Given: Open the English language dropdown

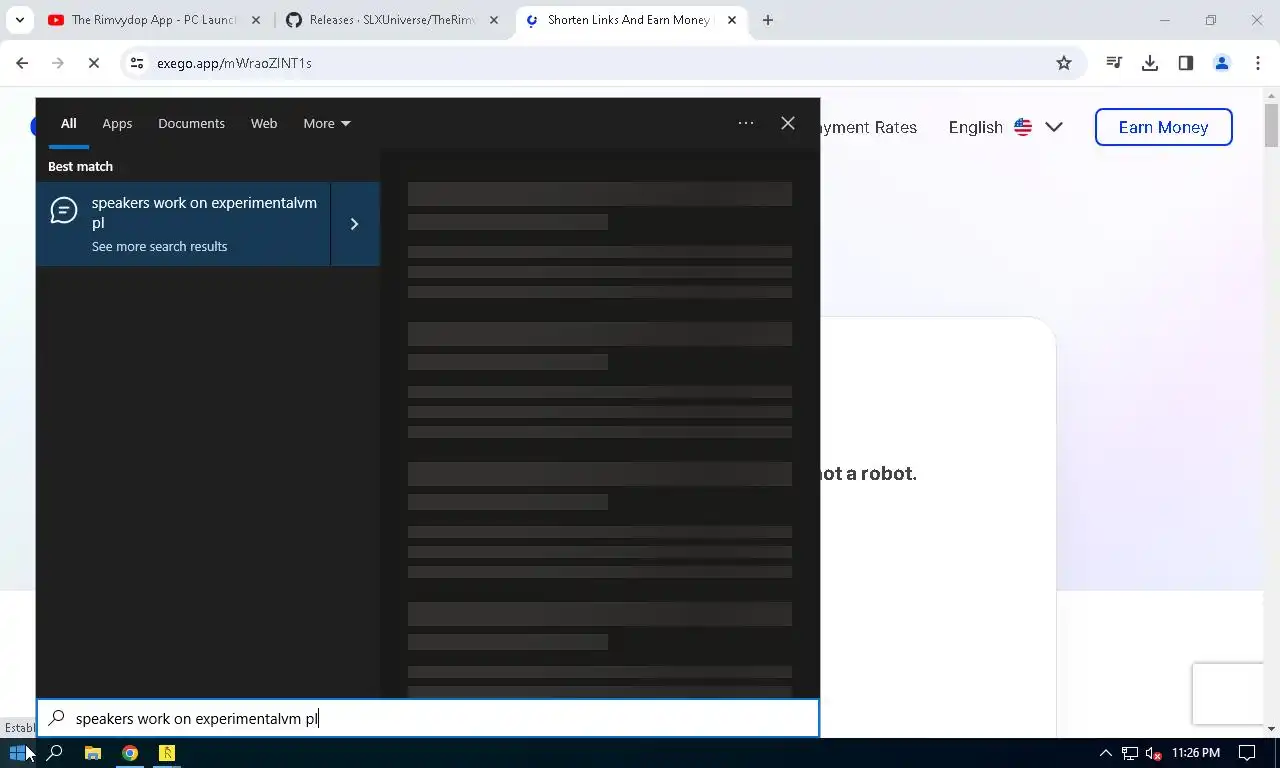Looking at the screenshot, I should point(1005,127).
